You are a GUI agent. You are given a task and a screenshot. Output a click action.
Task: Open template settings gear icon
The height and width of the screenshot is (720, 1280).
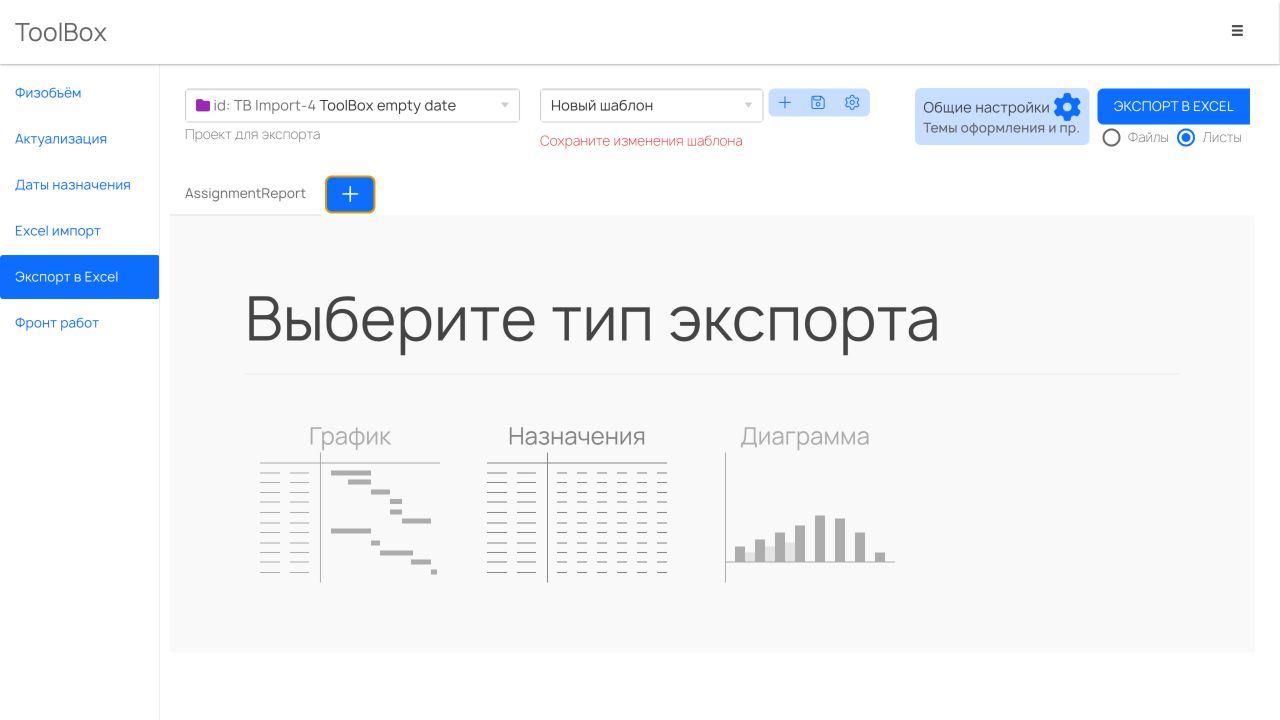[x=852, y=103]
